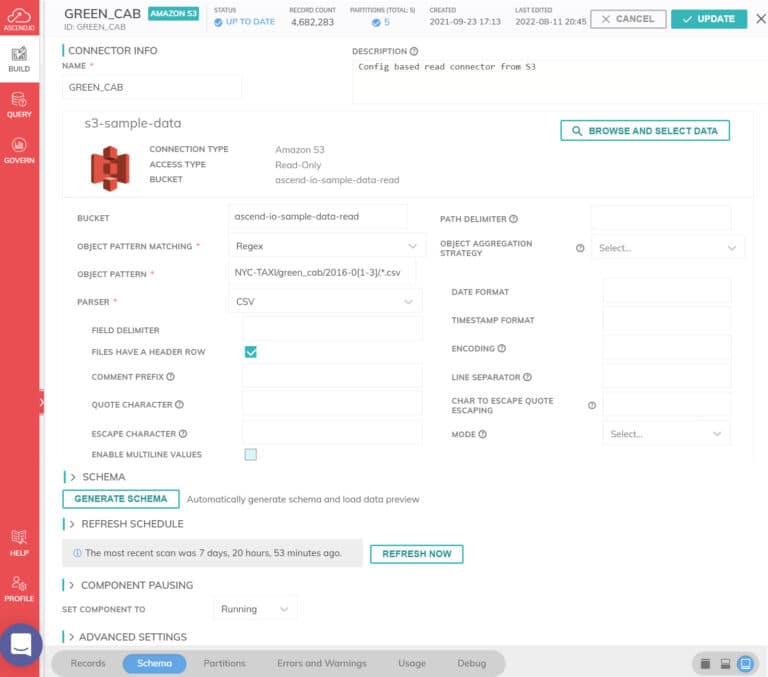The width and height of the screenshot is (768, 677).
Task: Expand the collapsed sidebar arrow handle
Action: click(x=42, y=402)
